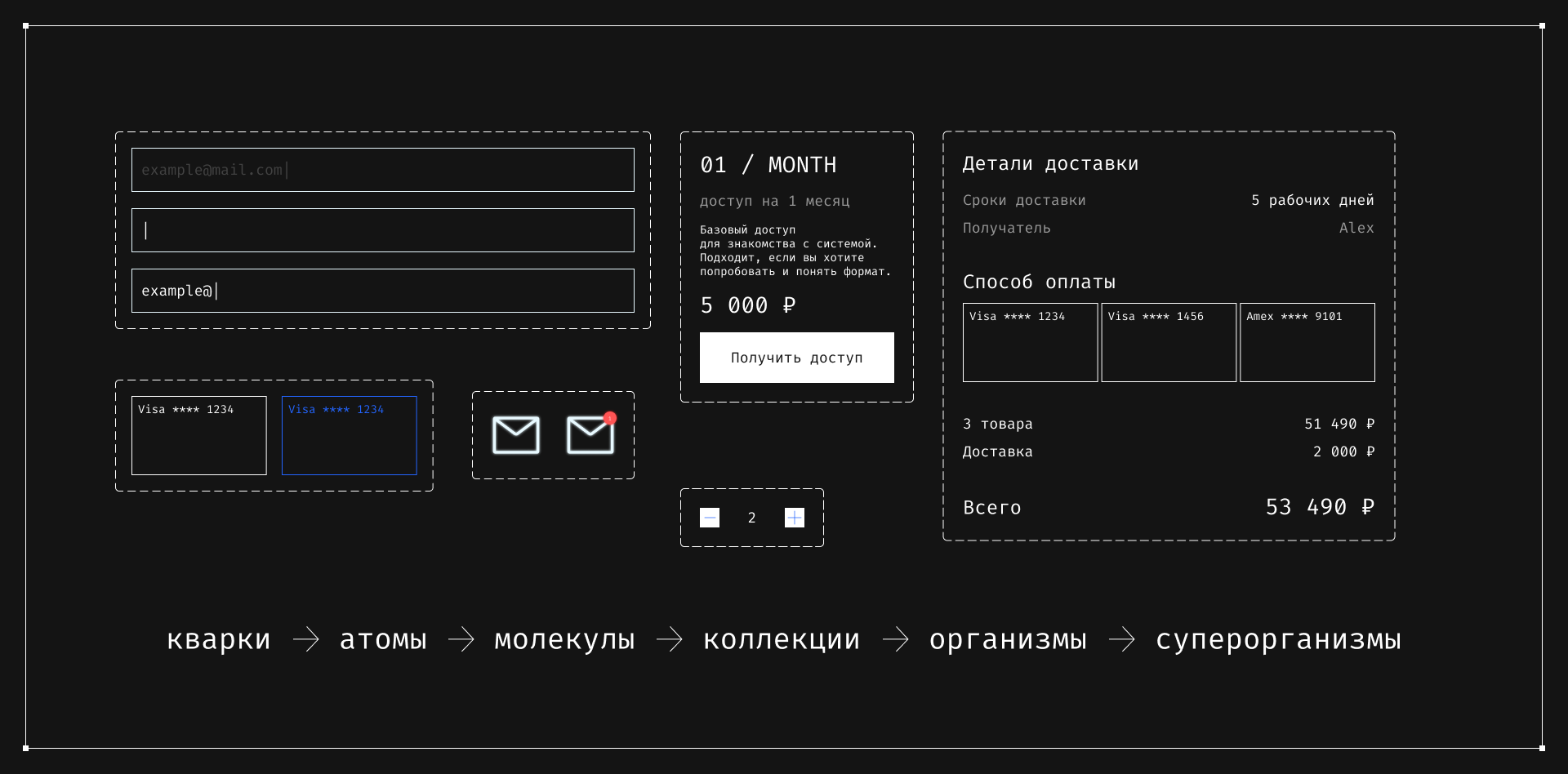Screen dimensions: 1568x774
Task: Click the Получить доступ button
Action: [796, 358]
